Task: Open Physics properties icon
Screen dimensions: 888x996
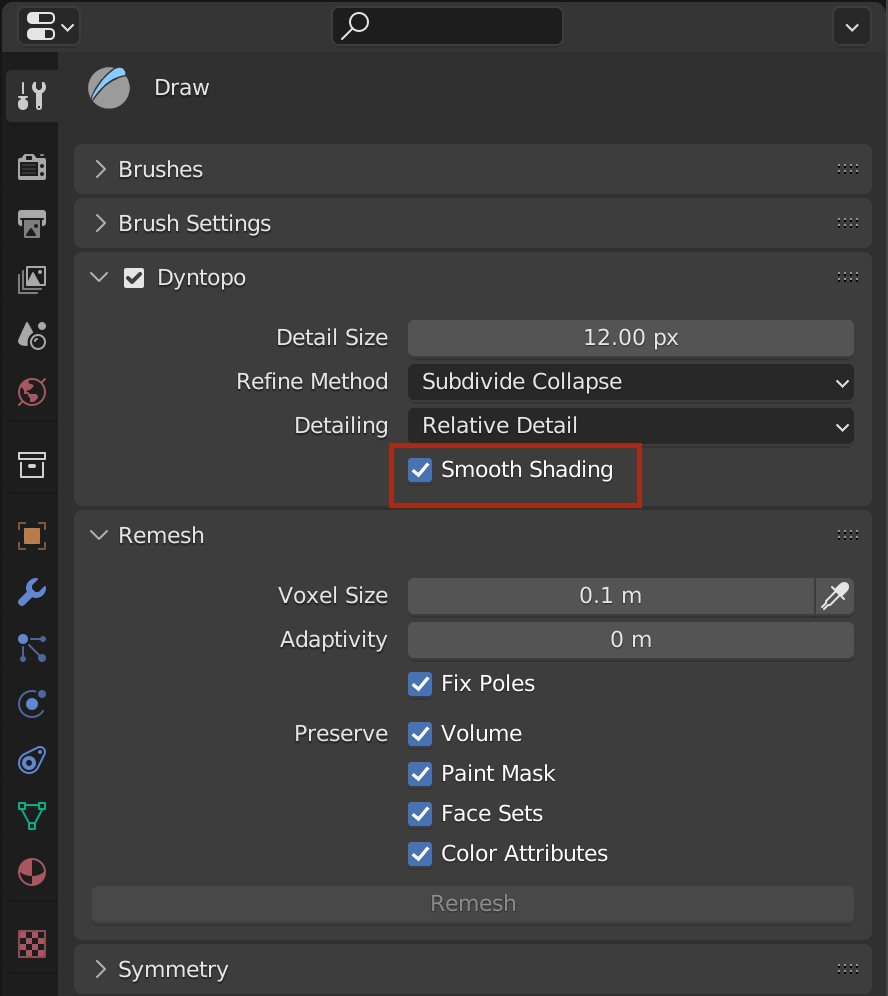Action: point(32,704)
